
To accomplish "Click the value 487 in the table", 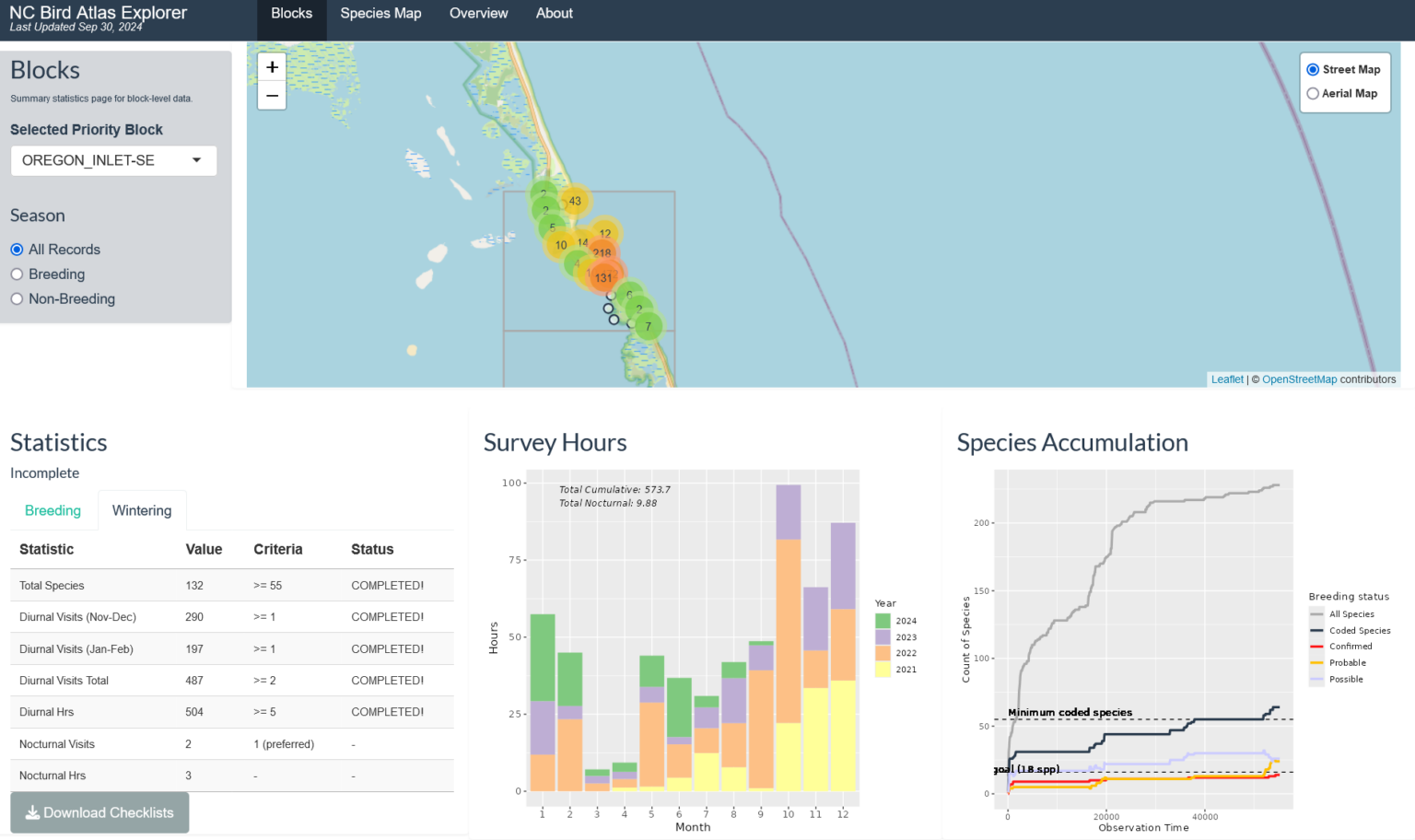I will click(x=194, y=681).
